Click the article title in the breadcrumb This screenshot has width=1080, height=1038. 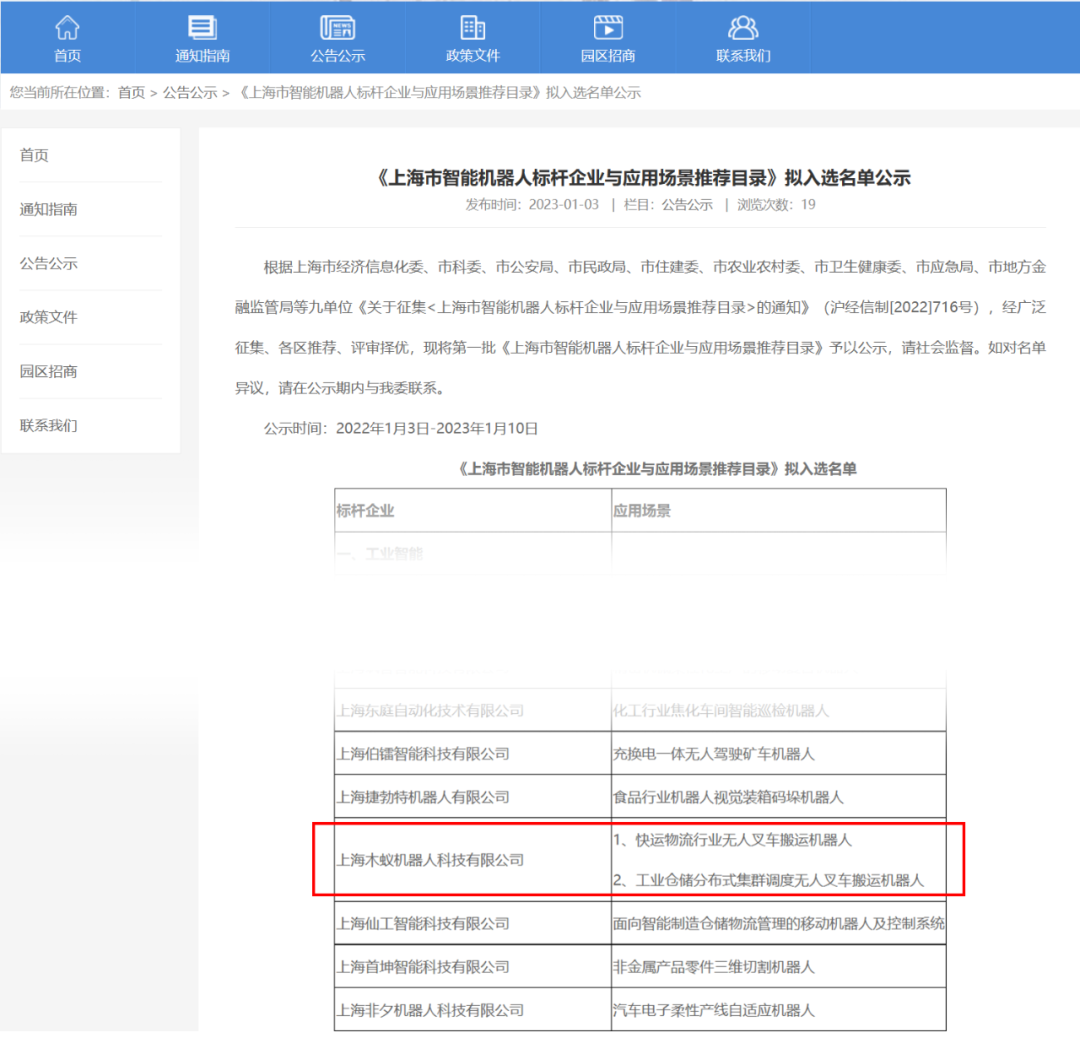tap(440, 93)
